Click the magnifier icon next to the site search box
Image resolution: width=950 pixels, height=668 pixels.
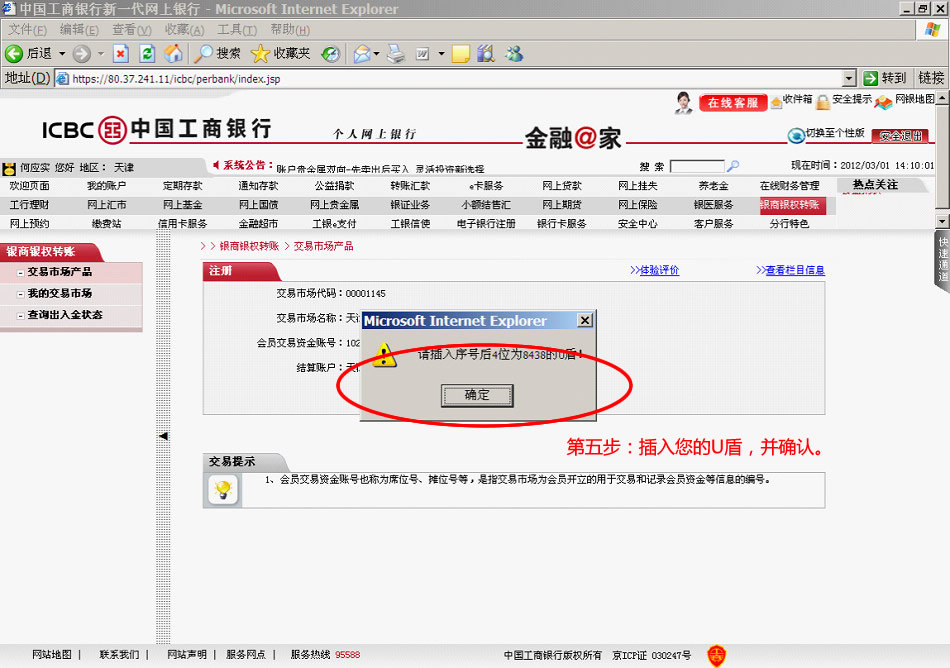[733, 166]
